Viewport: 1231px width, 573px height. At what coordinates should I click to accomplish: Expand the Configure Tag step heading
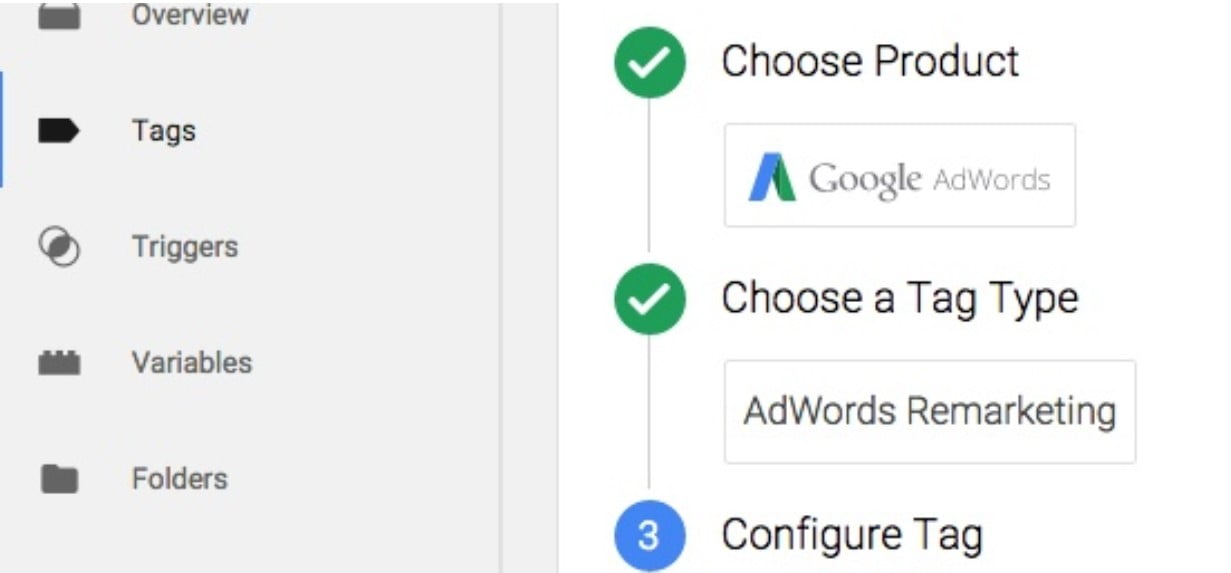(852, 535)
